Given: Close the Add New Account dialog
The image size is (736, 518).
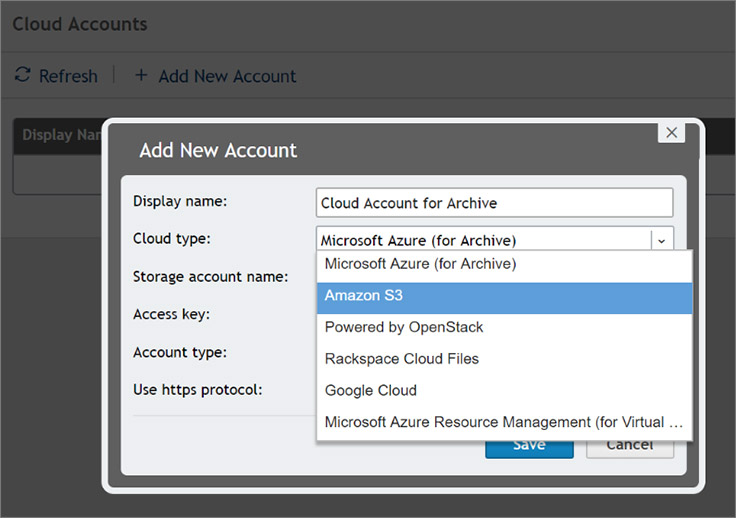Looking at the screenshot, I should pyautogui.click(x=671, y=133).
